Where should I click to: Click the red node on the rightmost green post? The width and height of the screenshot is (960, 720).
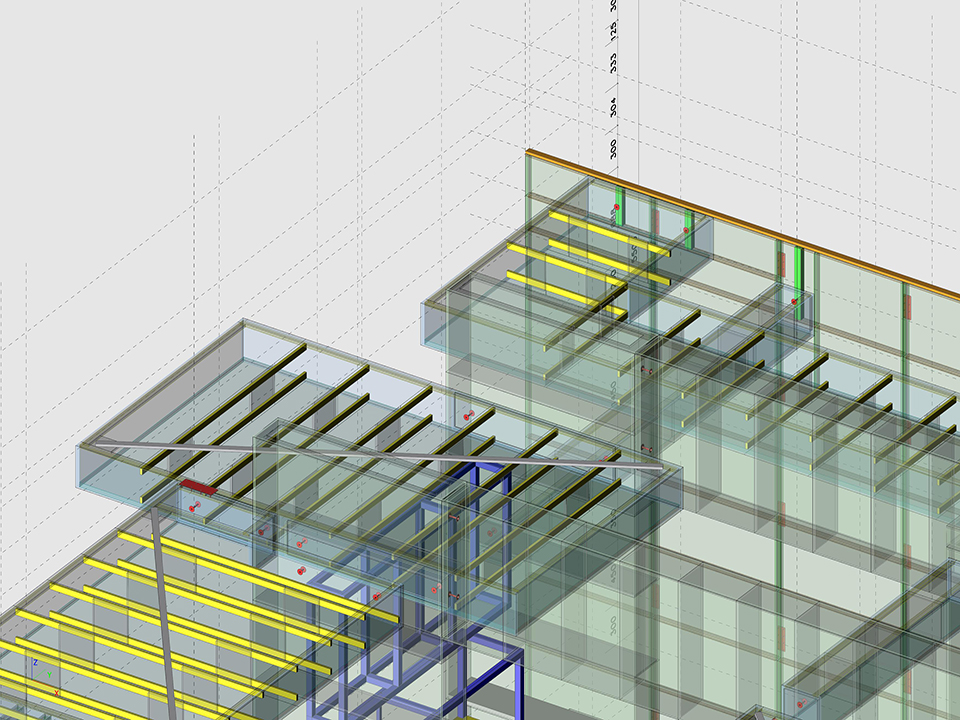pos(795,300)
